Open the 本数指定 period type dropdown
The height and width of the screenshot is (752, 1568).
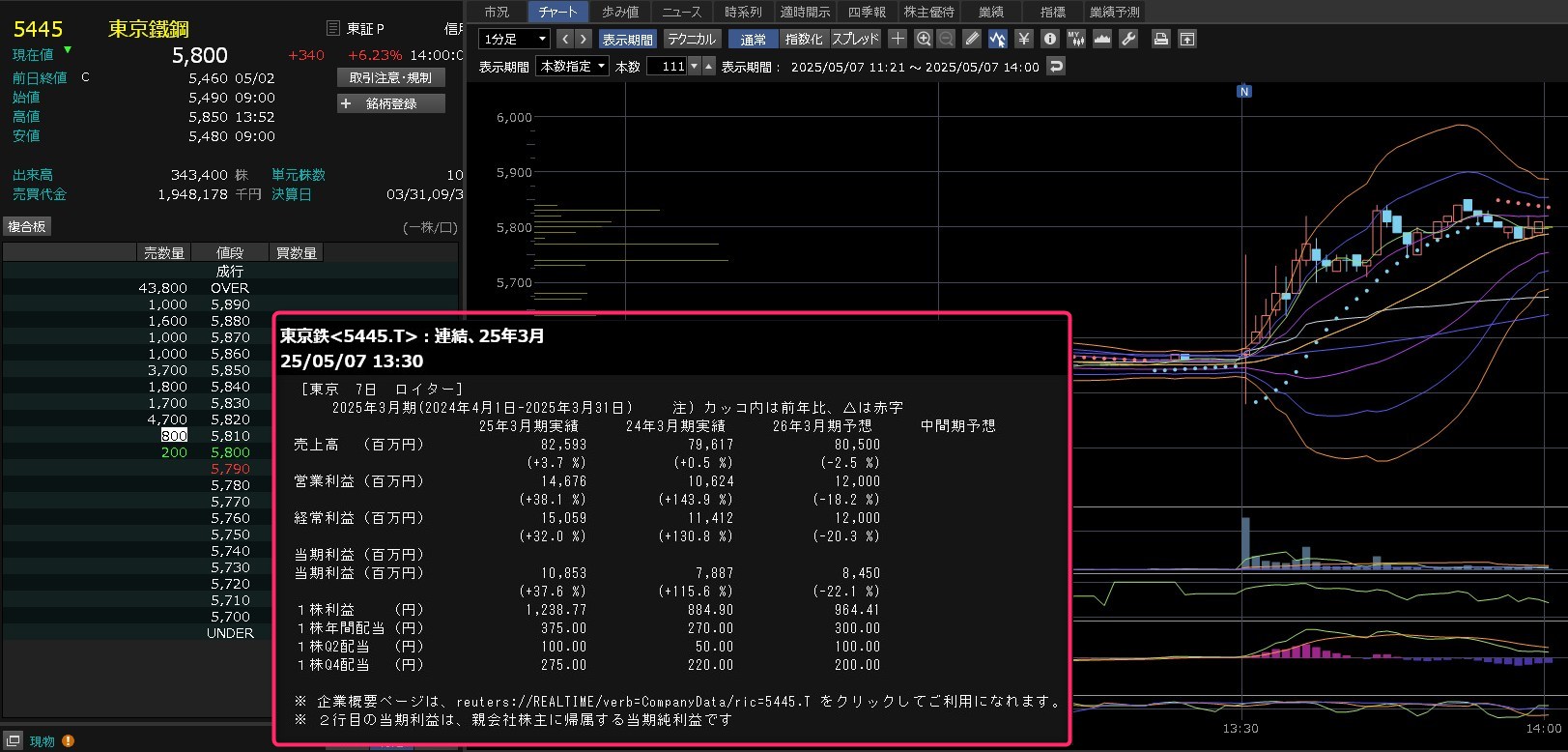click(x=573, y=67)
